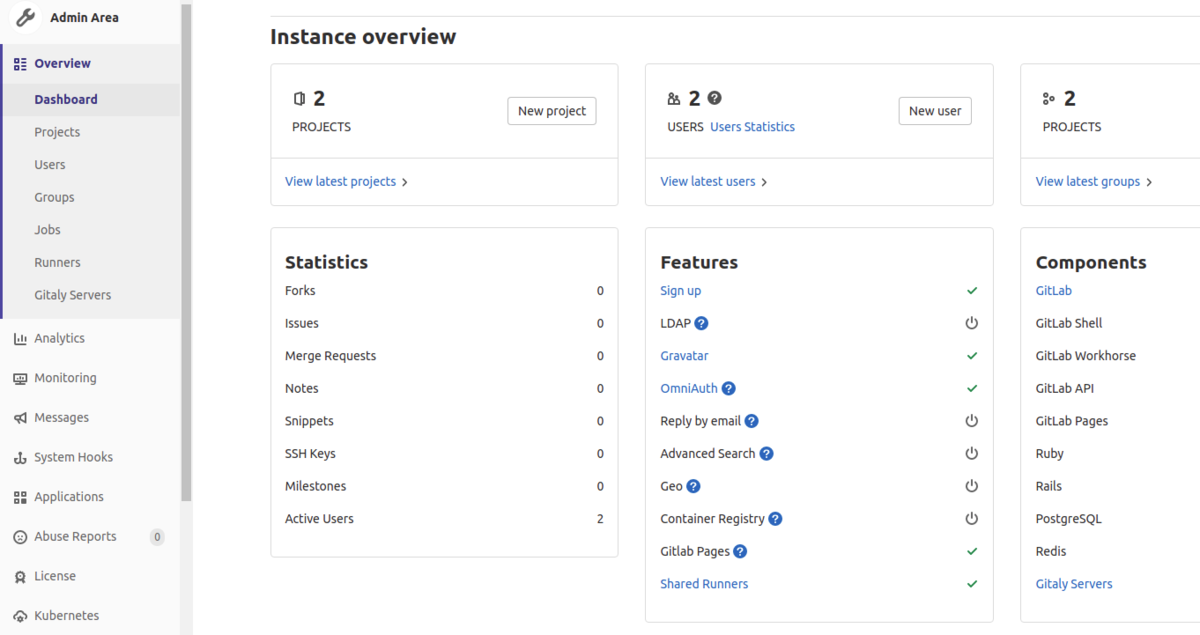Click the sidebar vertical scrollbar
This screenshot has width=1200, height=635.
186,250
